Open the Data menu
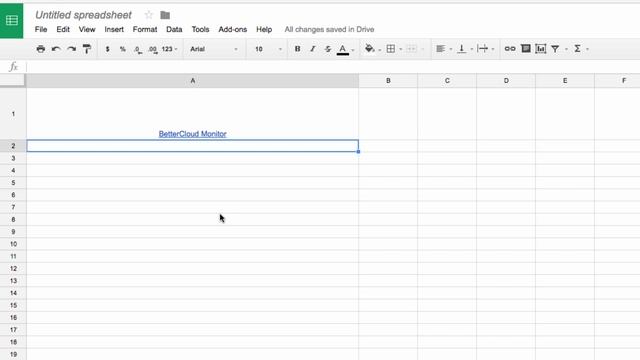640x360 pixels. point(174,29)
